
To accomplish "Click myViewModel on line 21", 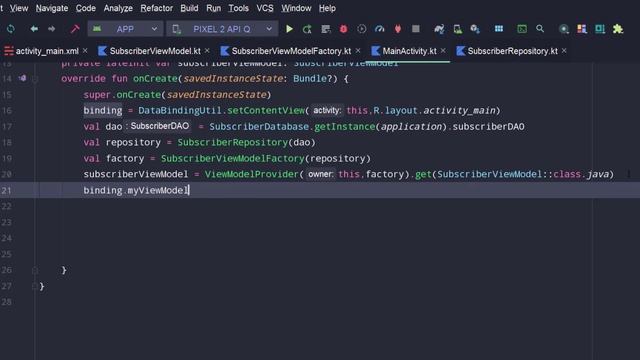I will tap(158, 190).
